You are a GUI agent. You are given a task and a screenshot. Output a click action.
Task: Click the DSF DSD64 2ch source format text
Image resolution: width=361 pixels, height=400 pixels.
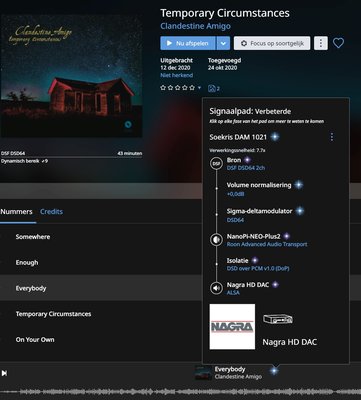246,168
